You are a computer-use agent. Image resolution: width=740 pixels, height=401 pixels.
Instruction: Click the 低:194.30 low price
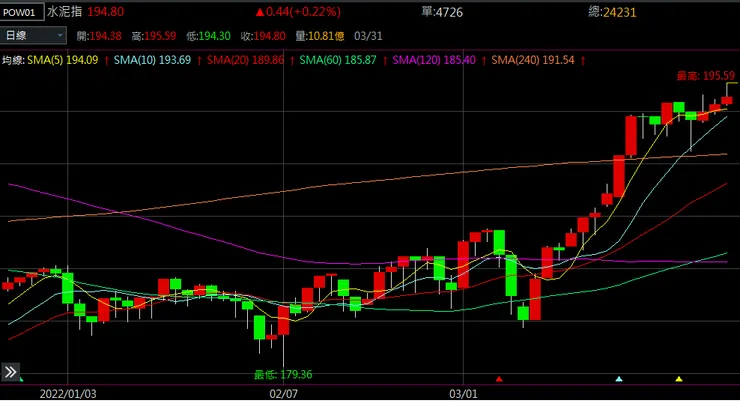click(x=209, y=36)
